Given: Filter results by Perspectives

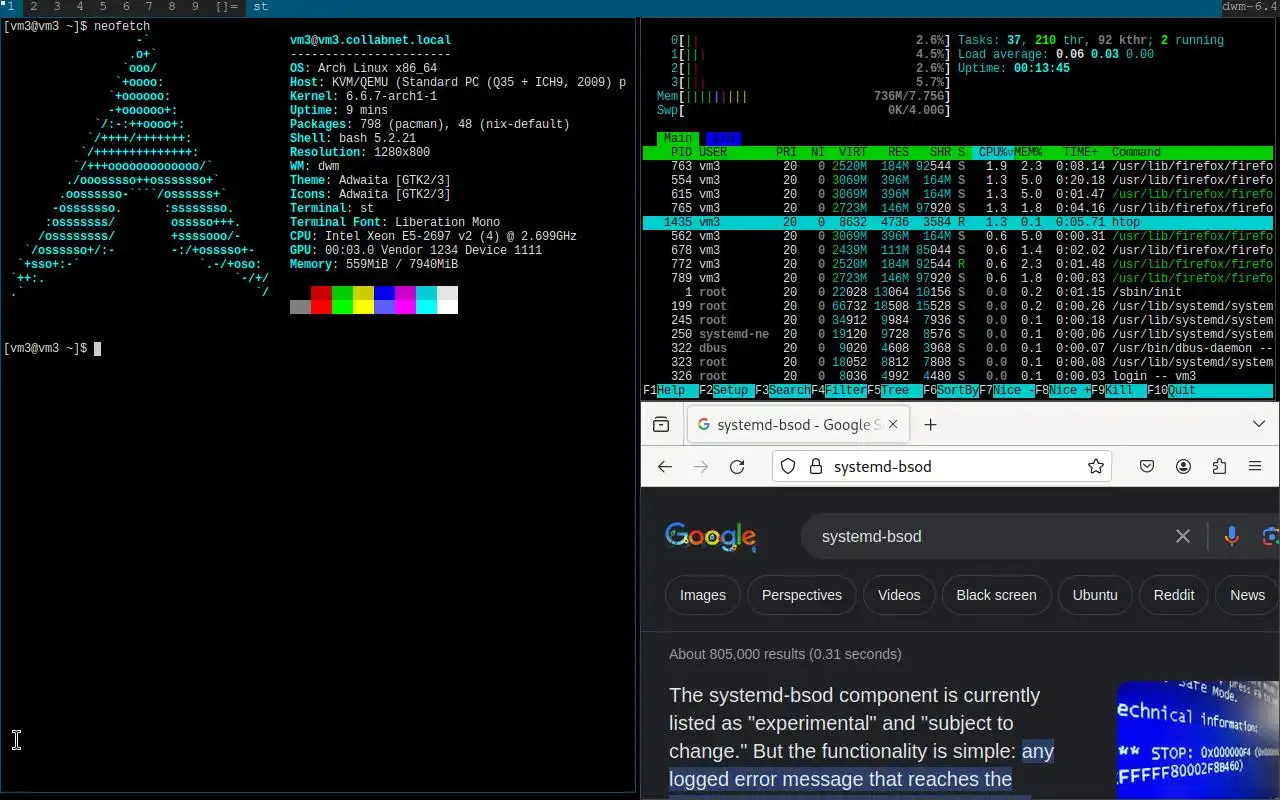Looking at the screenshot, I should tap(802, 595).
